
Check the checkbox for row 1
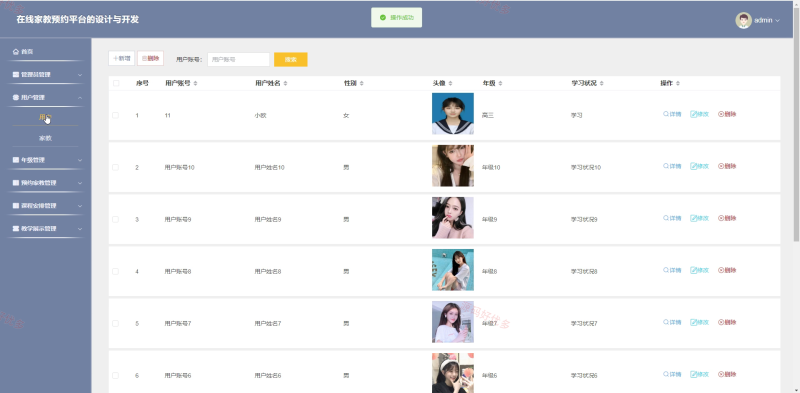(x=115, y=115)
